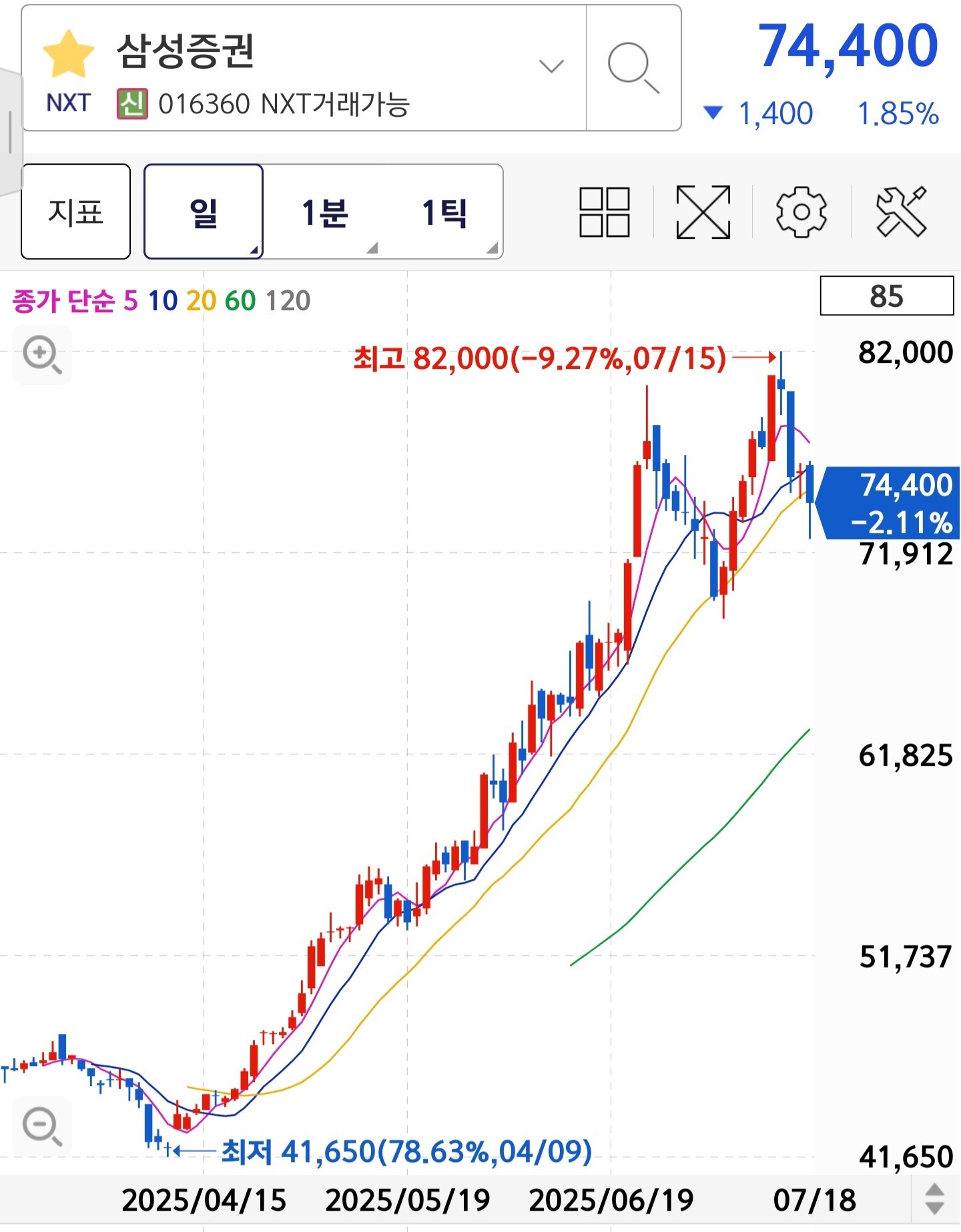This screenshot has width=961, height=1232.
Task: Select the 60-day moving average legend
Action: point(240,301)
